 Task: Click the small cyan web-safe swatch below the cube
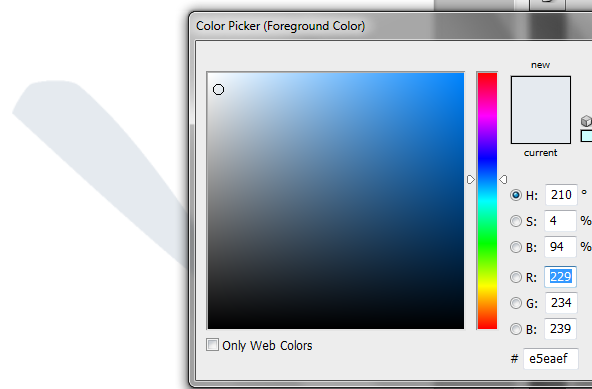[587, 136]
